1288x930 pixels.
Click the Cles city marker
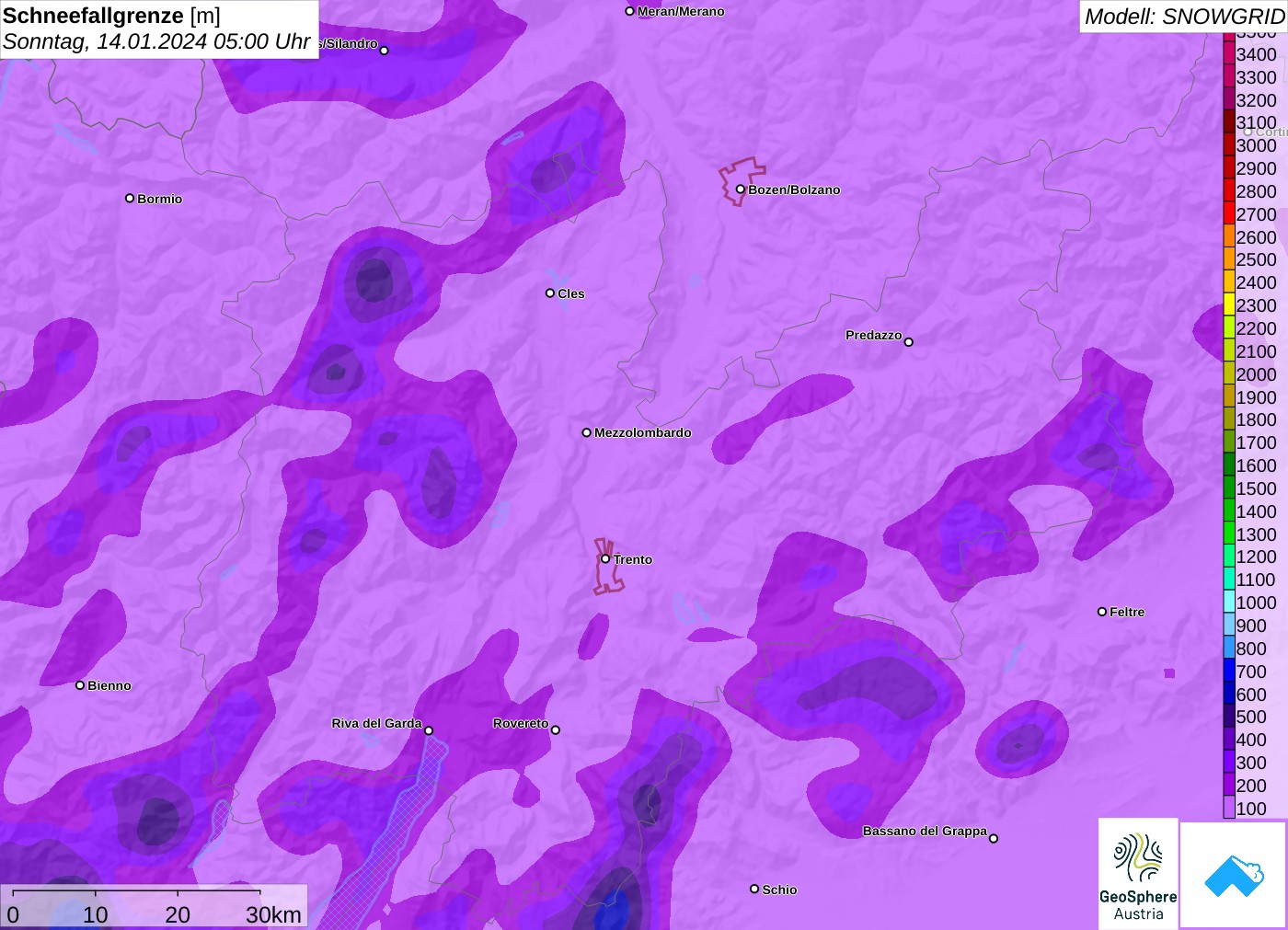(x=550, y=293)
